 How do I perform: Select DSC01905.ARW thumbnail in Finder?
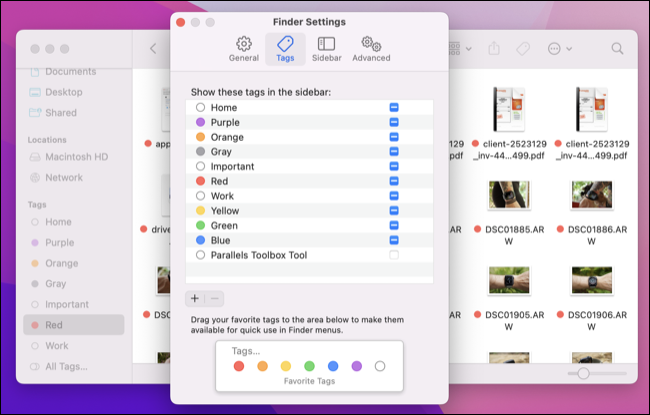point(509,280)
